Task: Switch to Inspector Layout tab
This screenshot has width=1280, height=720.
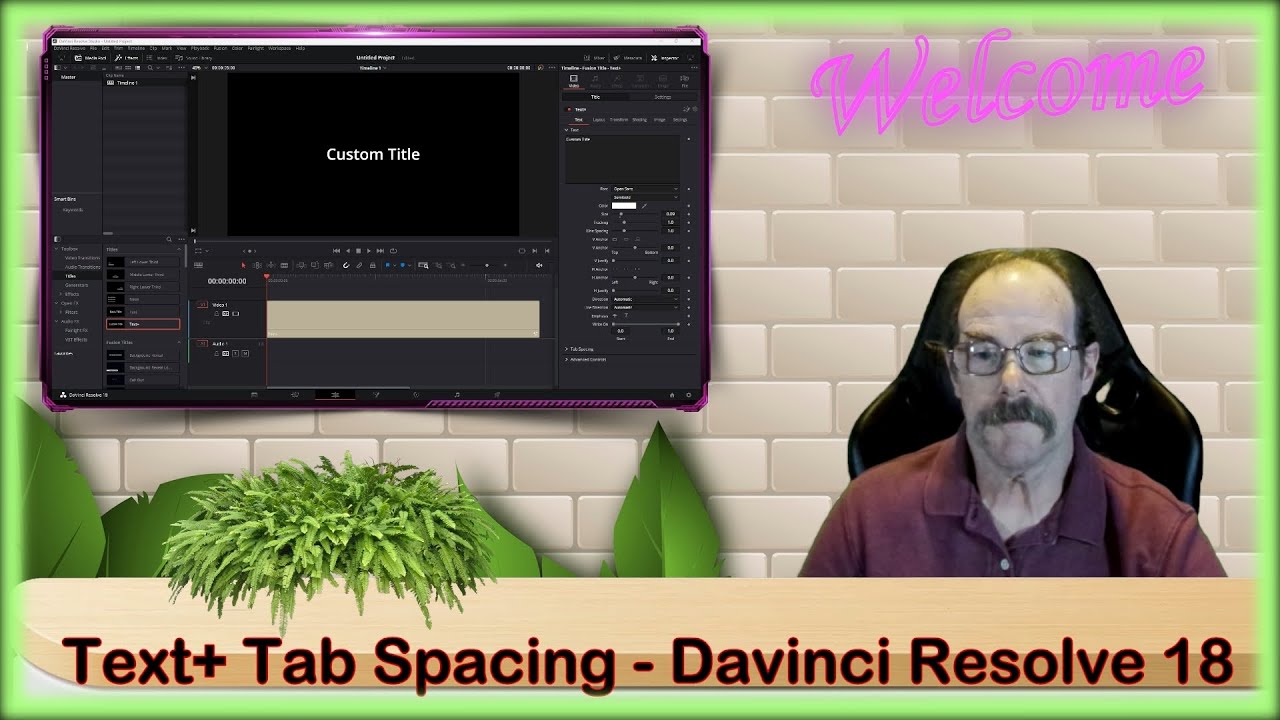Action: pos(599,120)
